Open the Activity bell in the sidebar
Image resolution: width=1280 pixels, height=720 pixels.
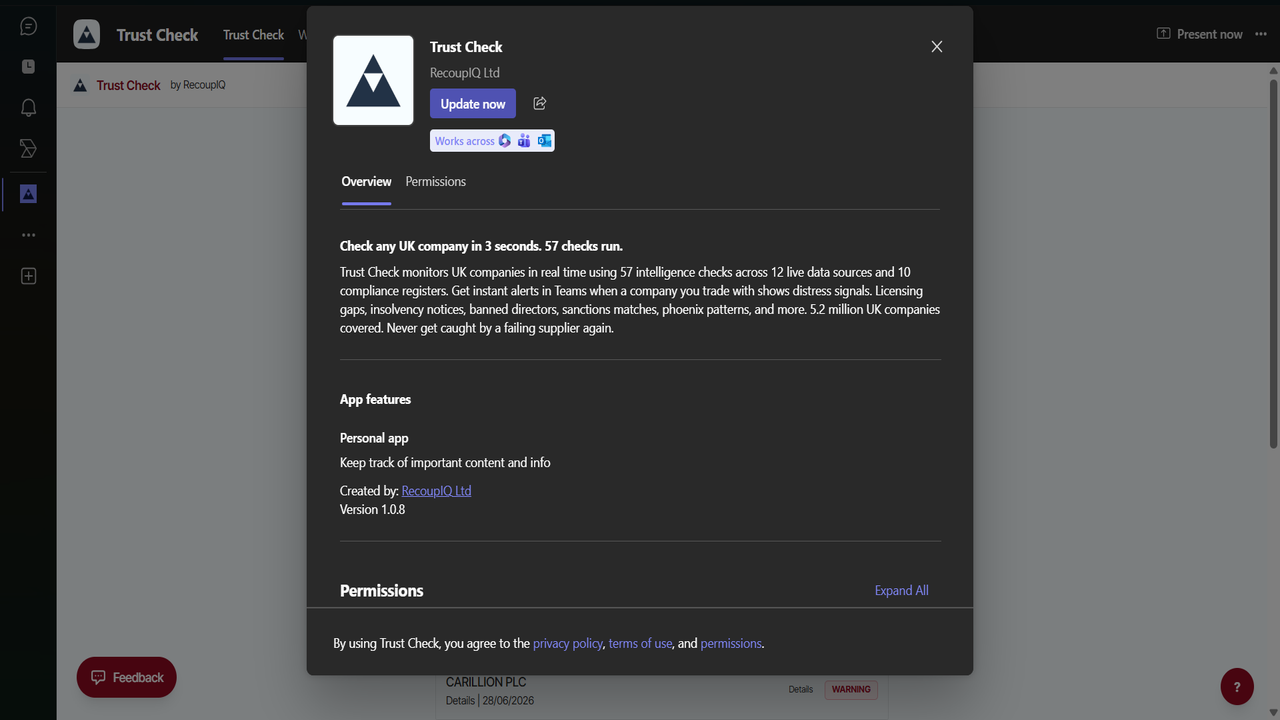[28, 108]
